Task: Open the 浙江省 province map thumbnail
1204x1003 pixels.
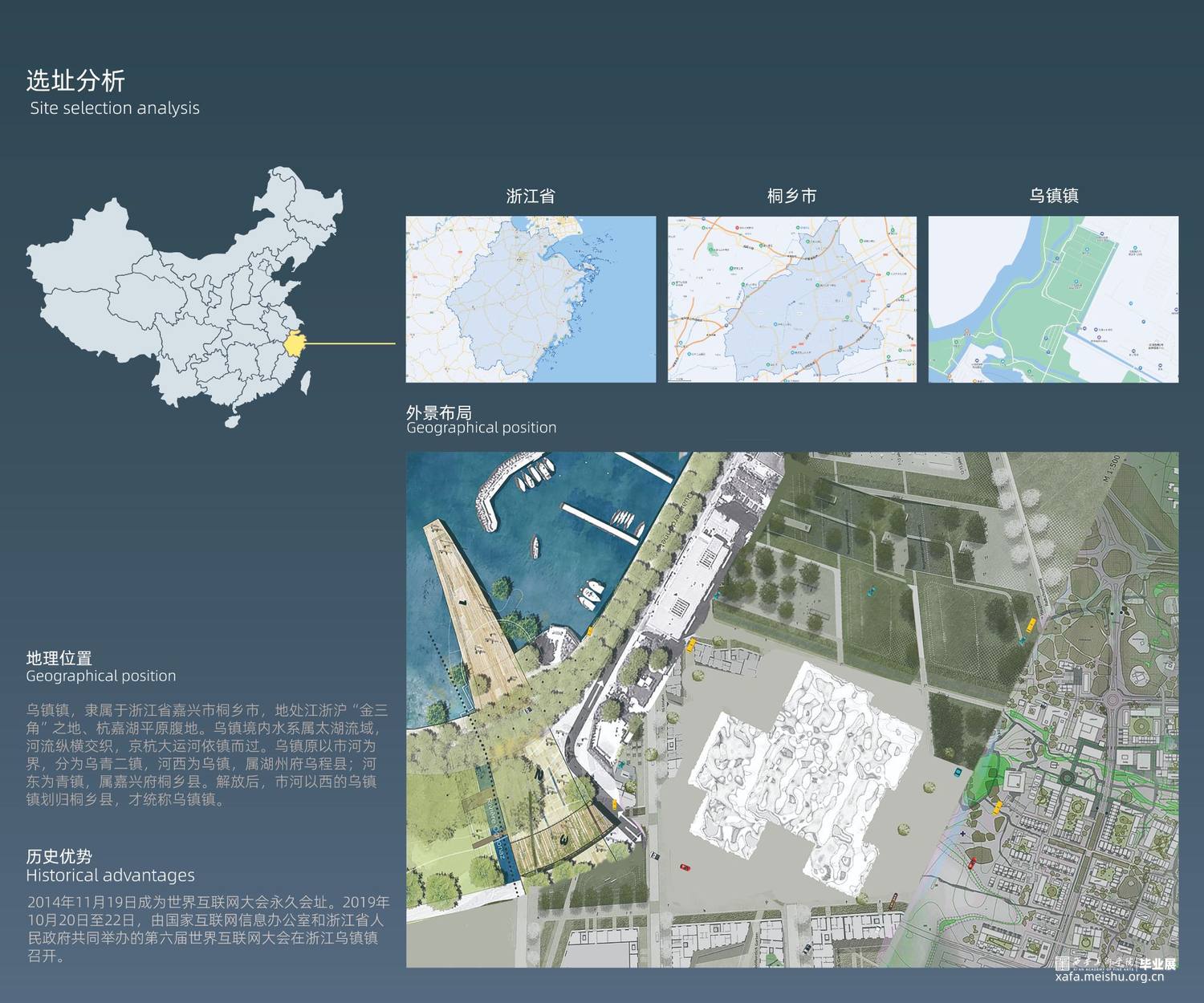Action: pyautogui.click(x=531, y=298)
